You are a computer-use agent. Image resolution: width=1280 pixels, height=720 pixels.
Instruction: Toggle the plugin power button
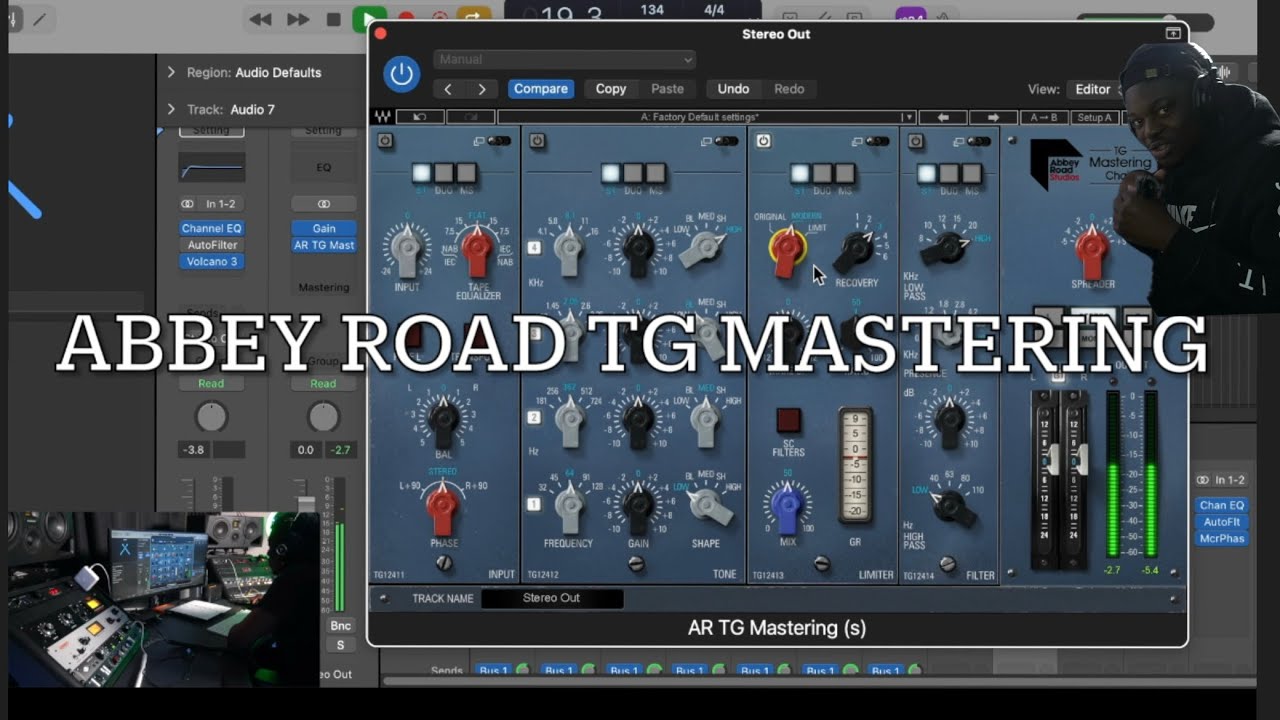[401, 74]
